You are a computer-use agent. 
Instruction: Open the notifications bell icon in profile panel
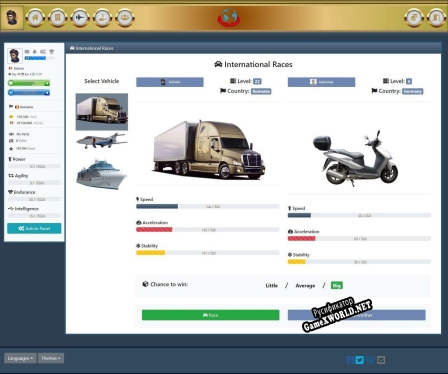point(35,52)
